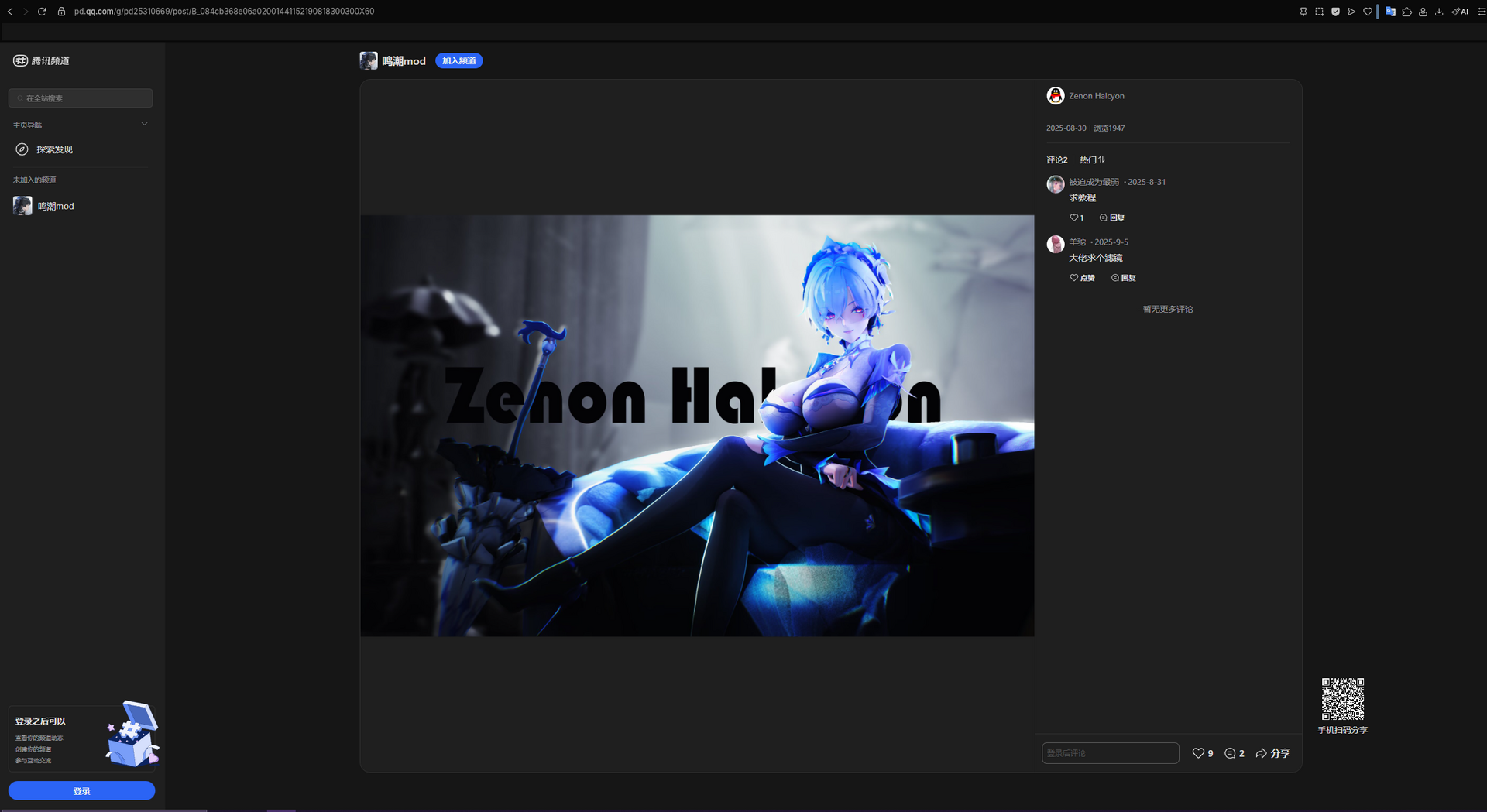1487x812 pixels.
Task: Click the 暂无更多评论 end-of-comments text
Action: [1168, 309]
